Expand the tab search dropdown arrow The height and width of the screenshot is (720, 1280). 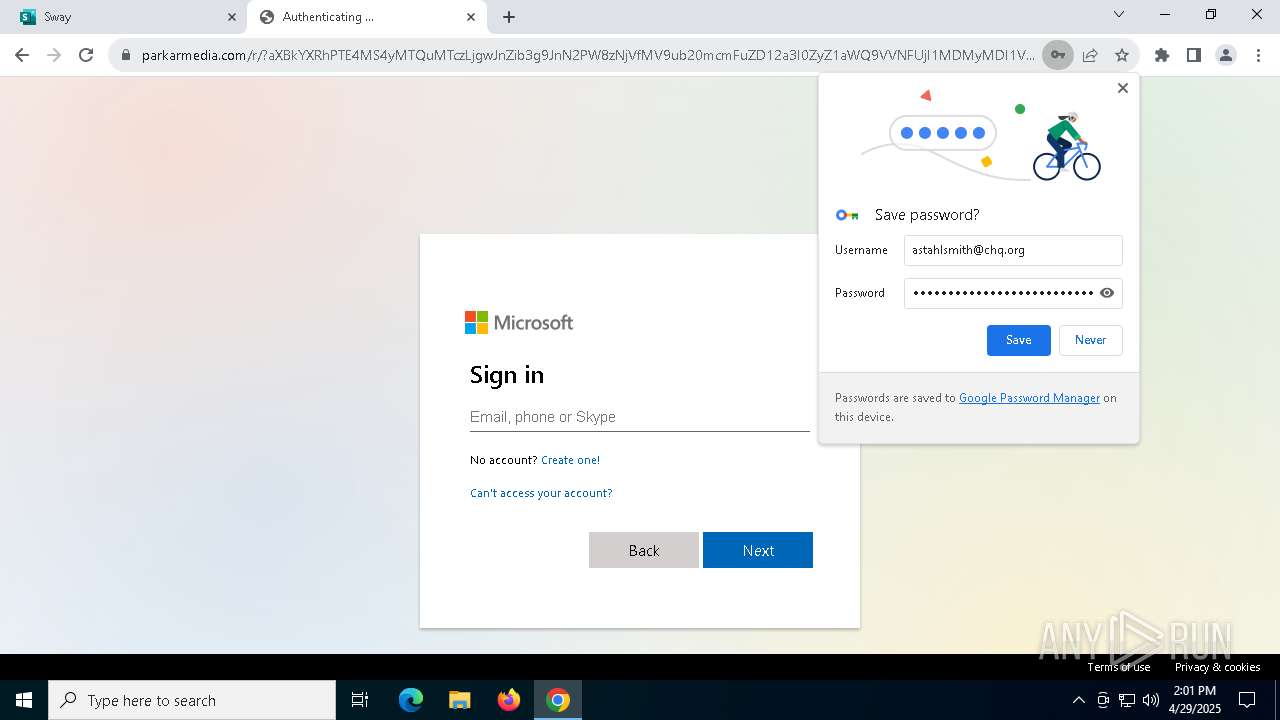(1119, 14)
